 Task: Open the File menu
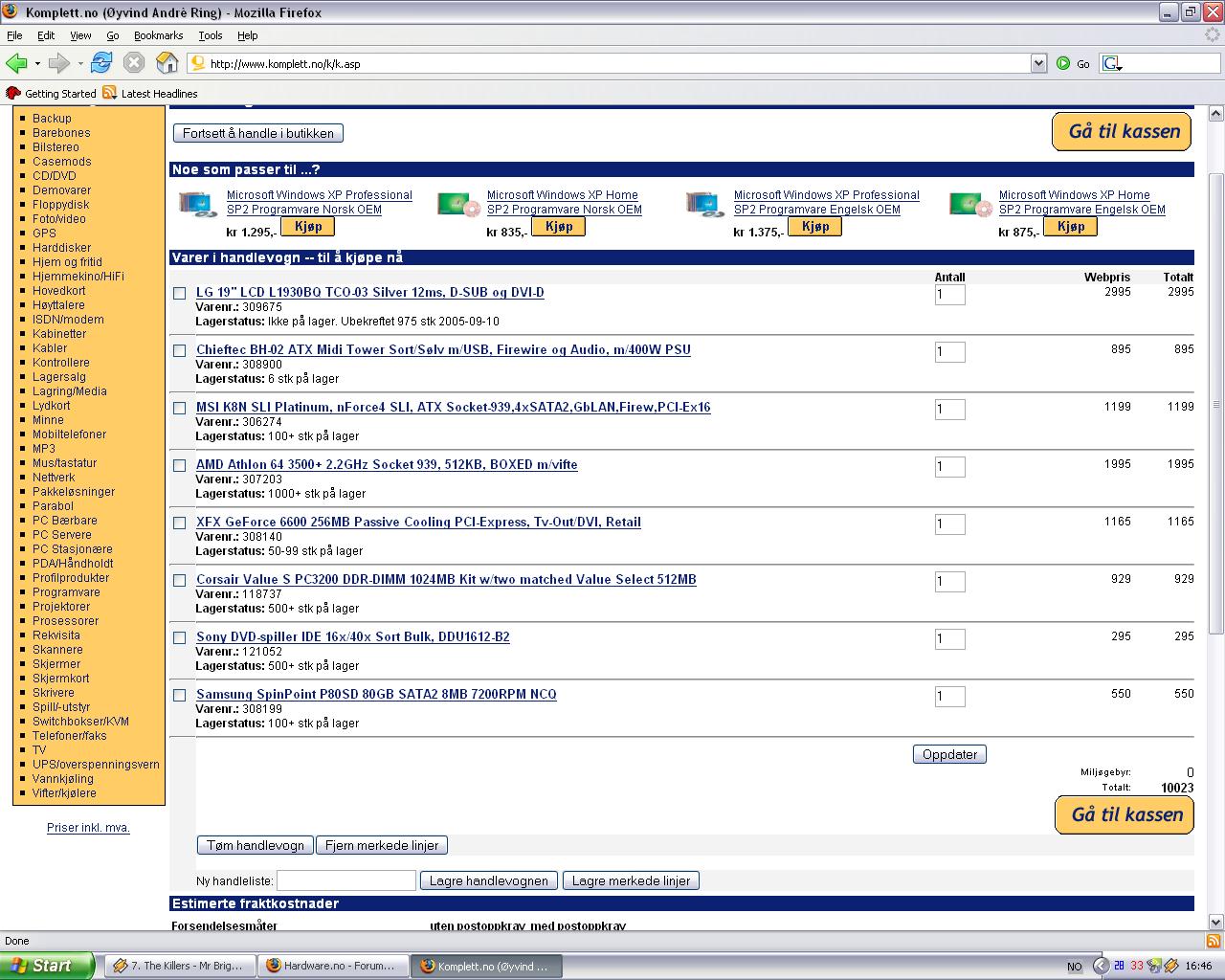14,35
